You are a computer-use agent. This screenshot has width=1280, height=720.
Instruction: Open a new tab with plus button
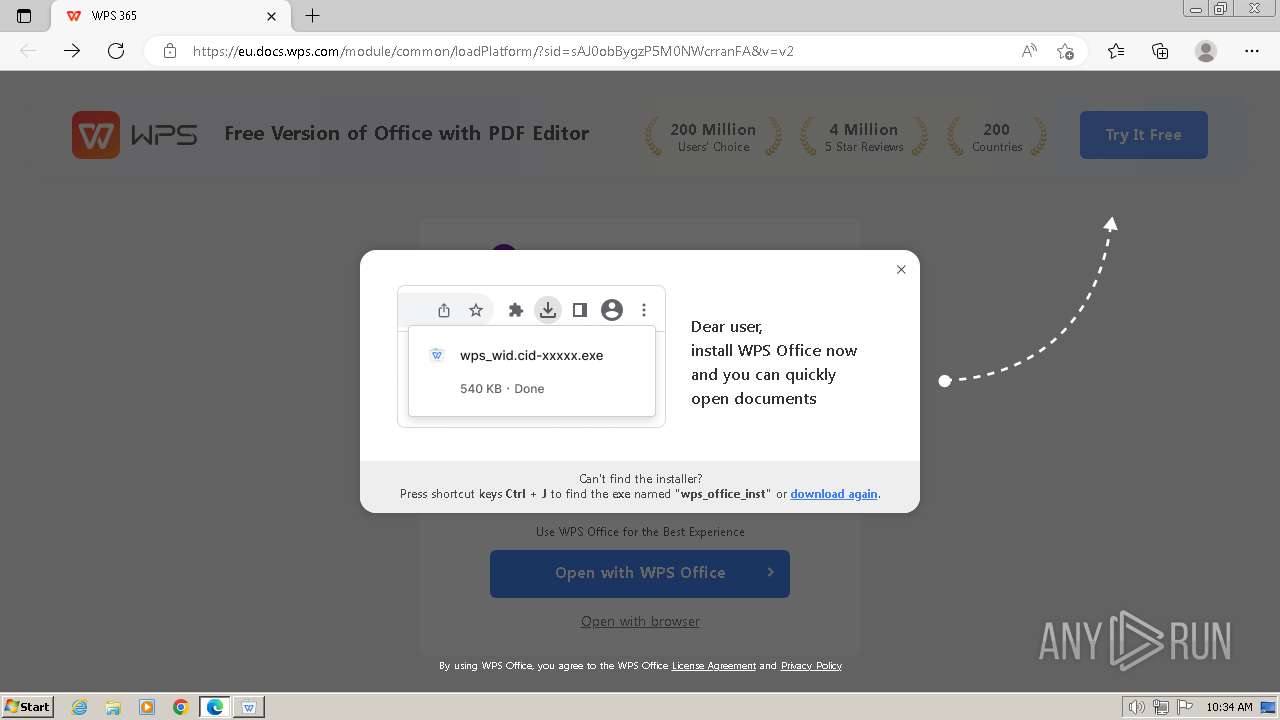[x=312, y=16]
